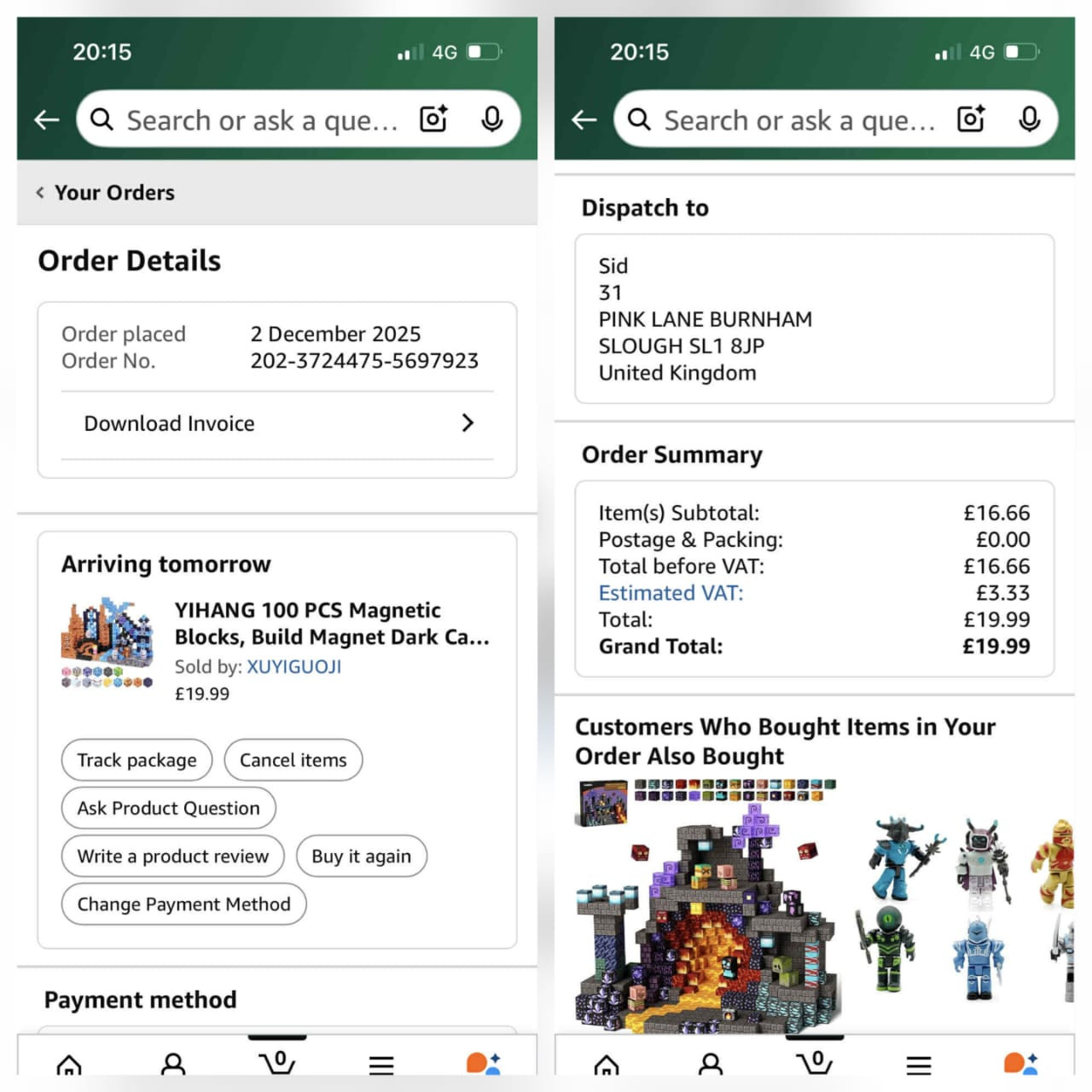Choose Change Payment Method

coord(183,904)
